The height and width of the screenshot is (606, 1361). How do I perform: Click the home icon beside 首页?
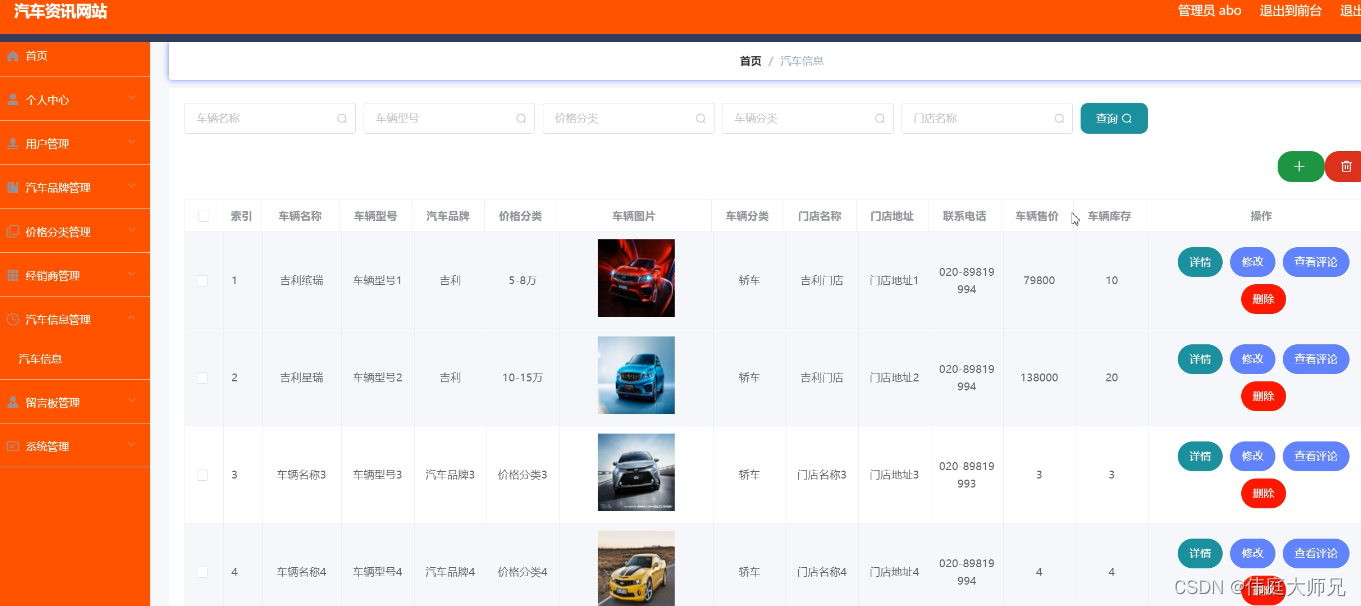tap(14, 57)
